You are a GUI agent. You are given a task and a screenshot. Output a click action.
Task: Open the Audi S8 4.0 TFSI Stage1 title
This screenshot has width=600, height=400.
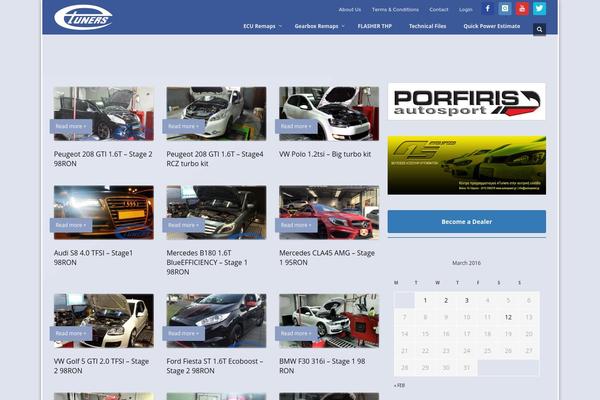point(93,258)
